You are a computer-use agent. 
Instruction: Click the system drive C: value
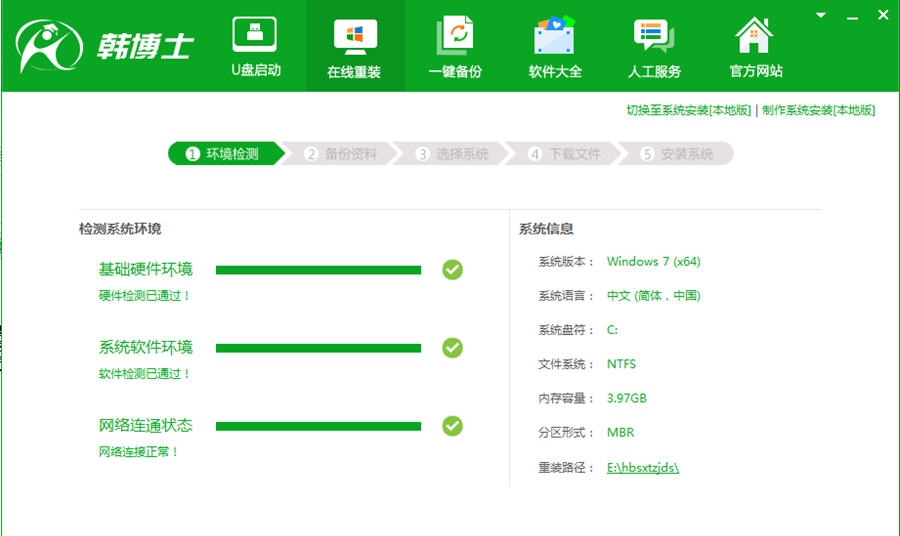[x=612, y=330]
